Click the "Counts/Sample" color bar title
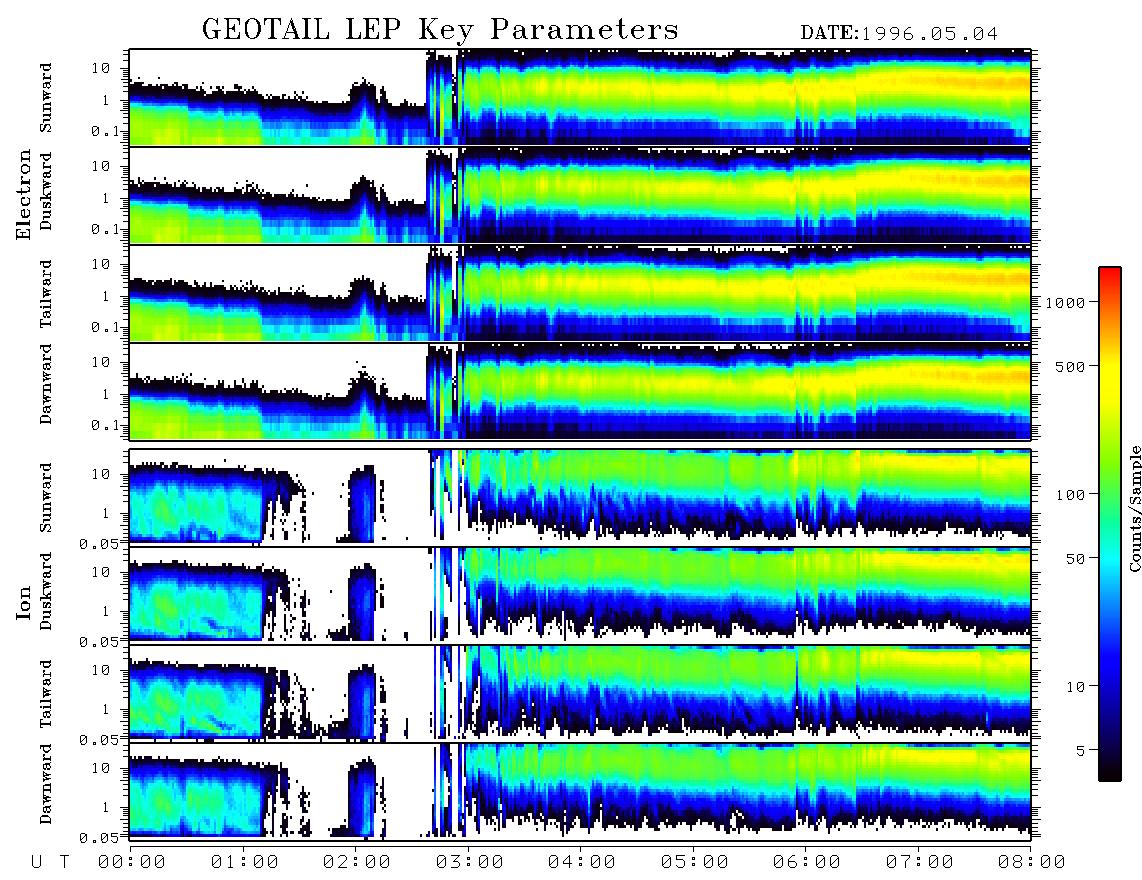The image size is (1142, 880). (1135, 508)
